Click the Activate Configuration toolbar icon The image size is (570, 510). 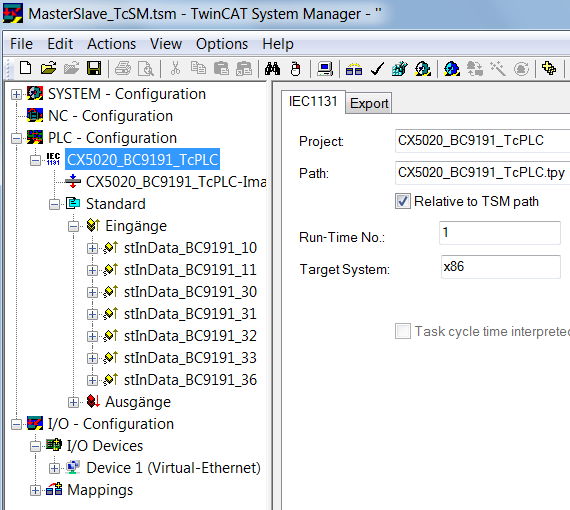(x=400, y=68)
